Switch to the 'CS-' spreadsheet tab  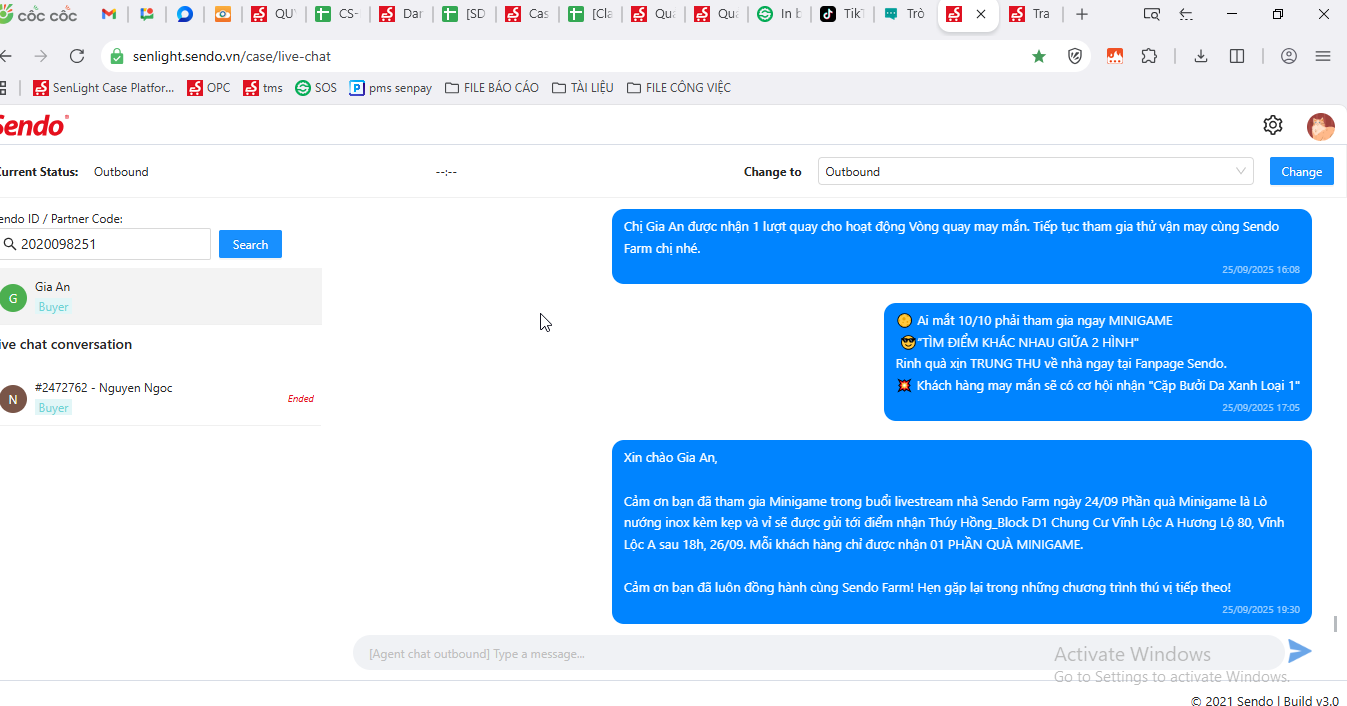[337, 14]
